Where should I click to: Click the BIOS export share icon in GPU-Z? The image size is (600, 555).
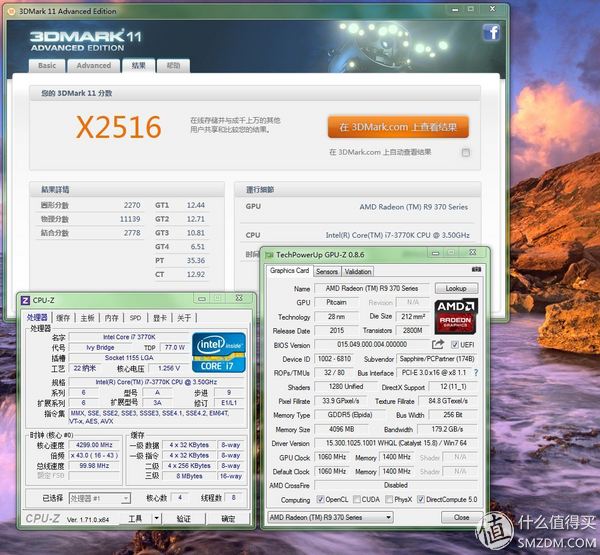(438, 344)
